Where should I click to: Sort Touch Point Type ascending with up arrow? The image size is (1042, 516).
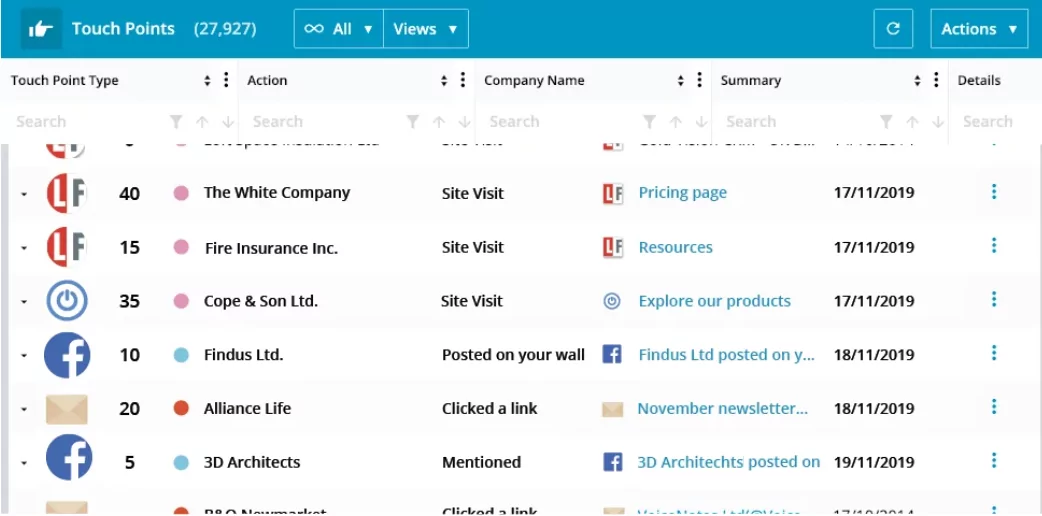click(x=202, y=122)
